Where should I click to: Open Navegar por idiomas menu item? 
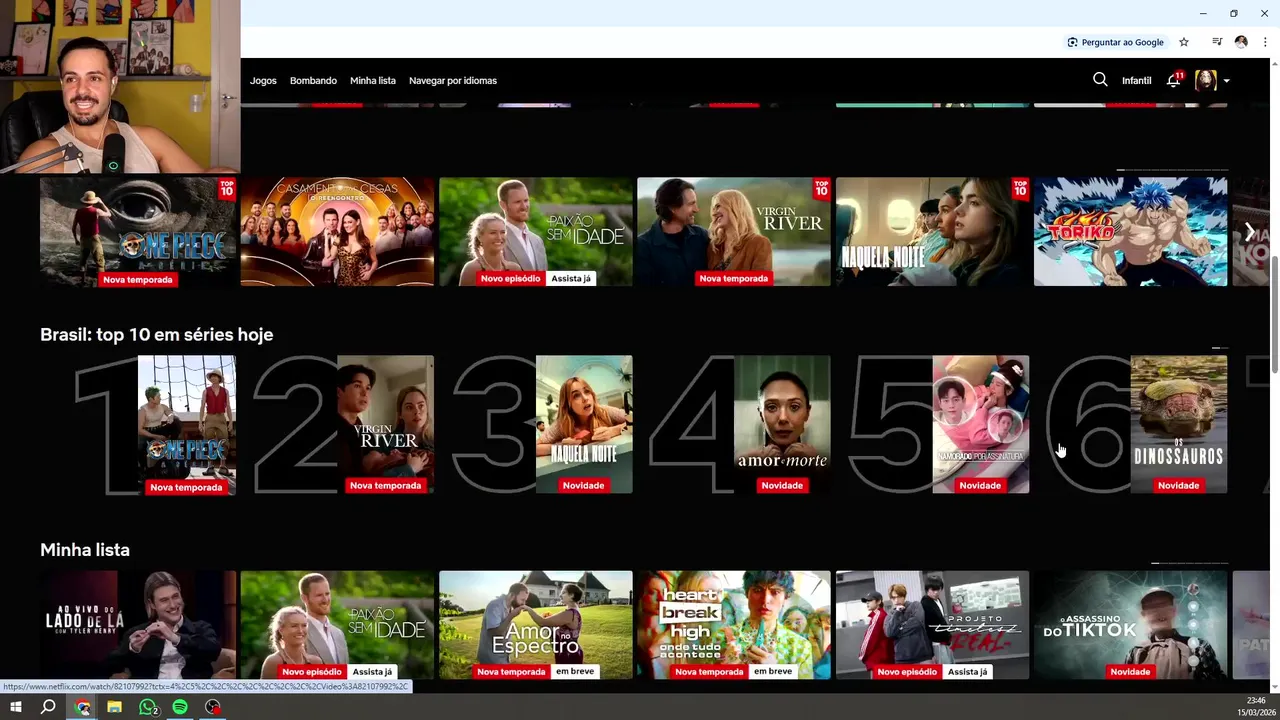(x=453, y=80)
